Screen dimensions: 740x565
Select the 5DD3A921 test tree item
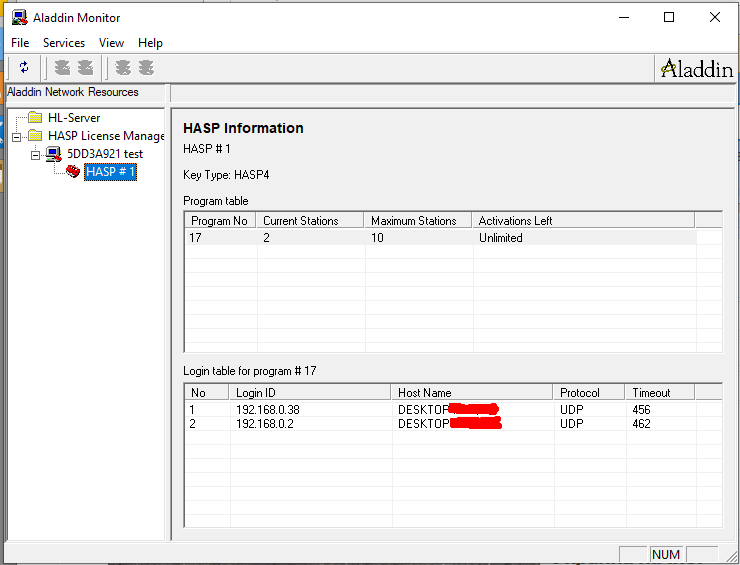pos(105,154)
